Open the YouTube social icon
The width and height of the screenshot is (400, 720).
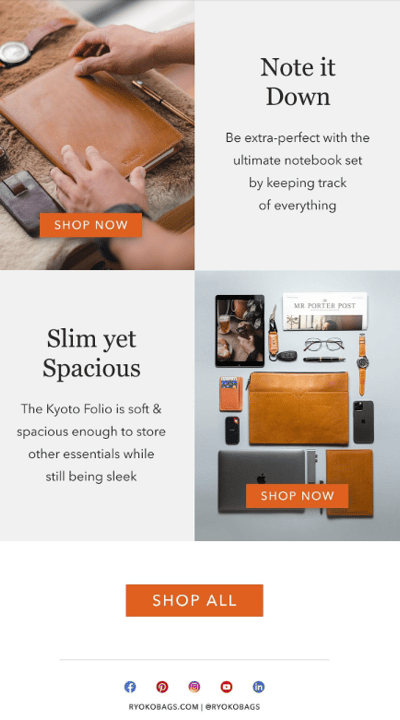[x=226, y=686]
